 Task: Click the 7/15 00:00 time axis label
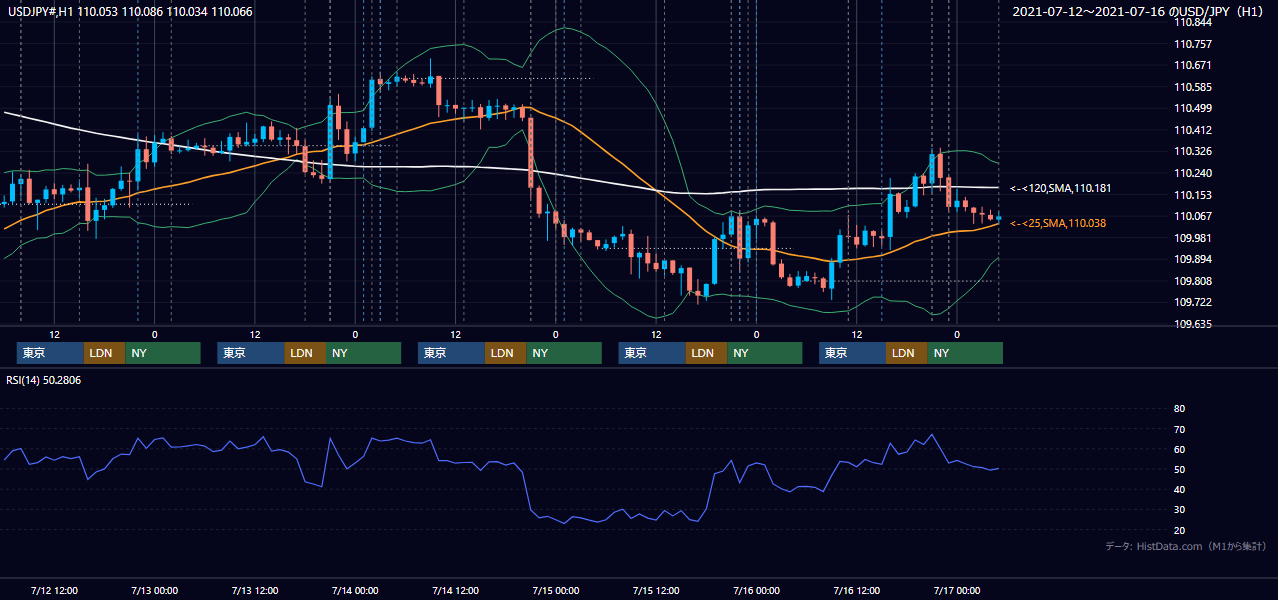click(555, 590)
